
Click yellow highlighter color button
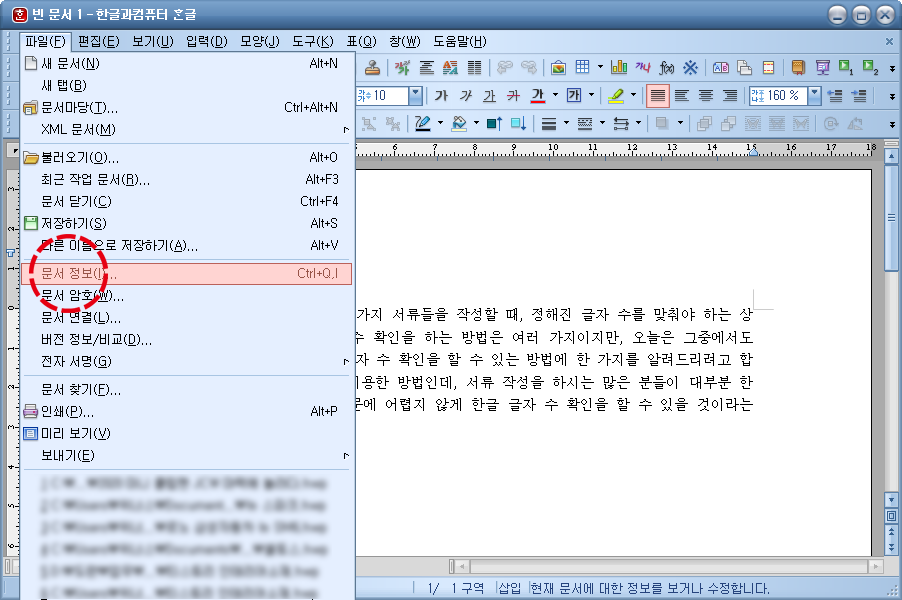click(x=616, y=95)
